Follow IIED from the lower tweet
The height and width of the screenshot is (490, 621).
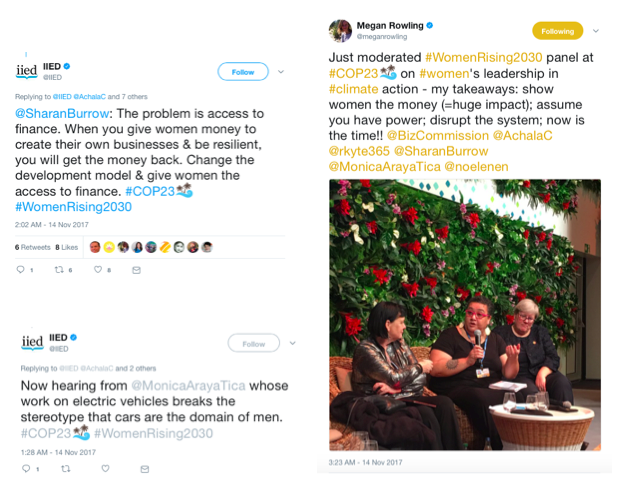tap(253, 343)
